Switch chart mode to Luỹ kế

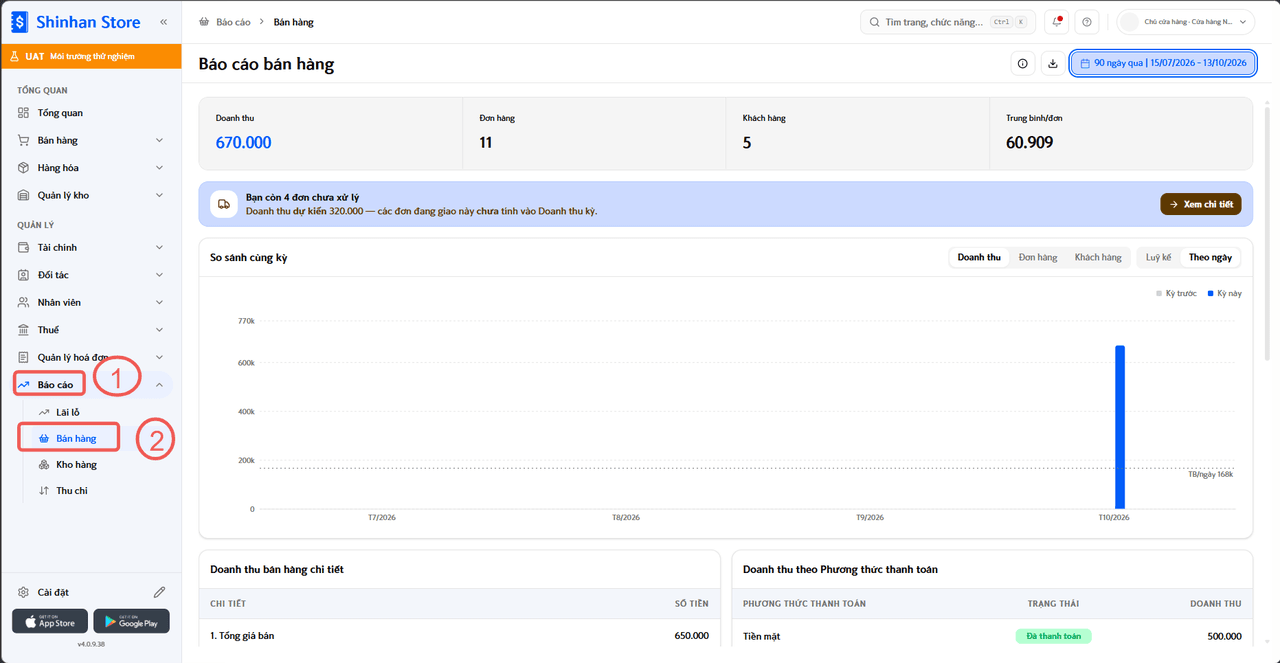pyautogui.click(x=1158, y=257)
